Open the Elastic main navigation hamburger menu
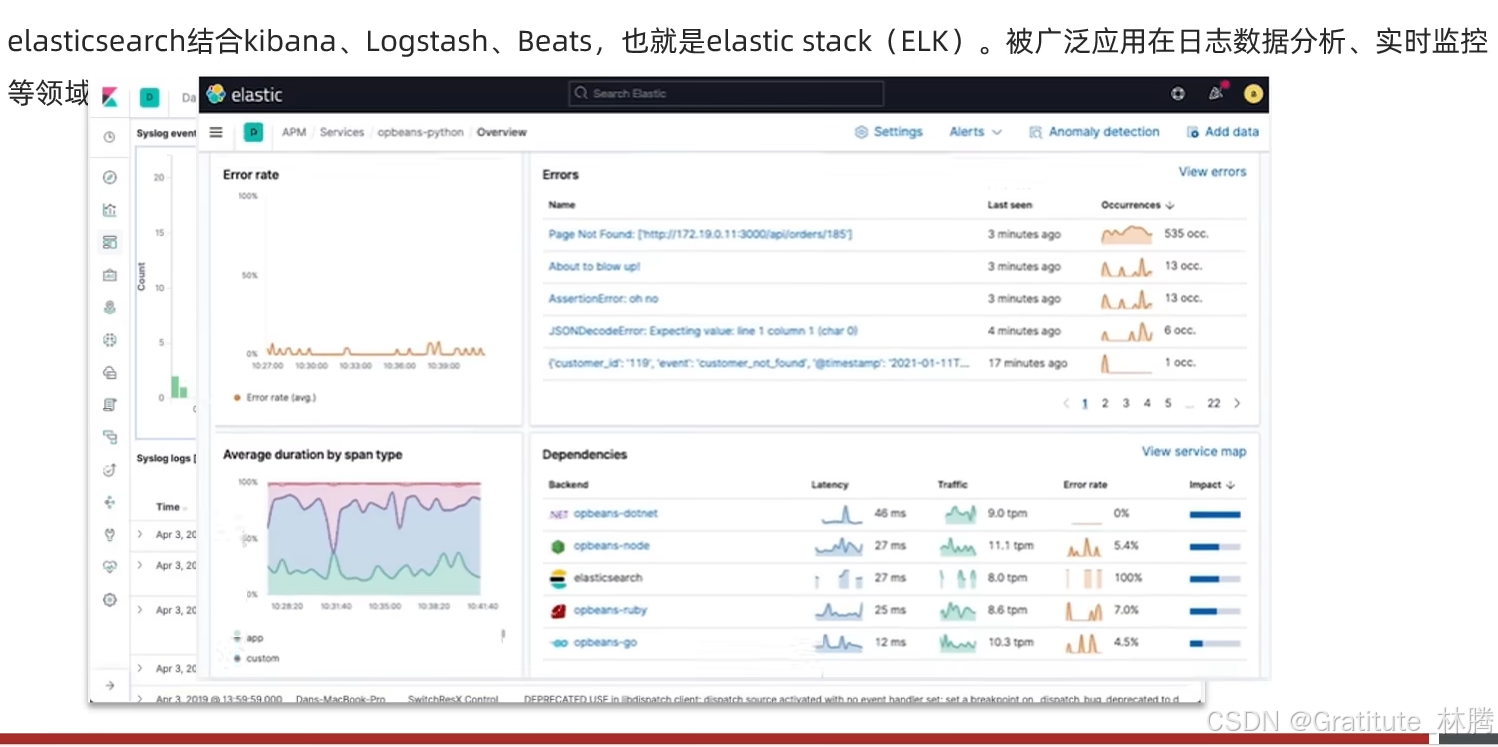This screenshot has width=1498, height=747. [x=216, y=131]
